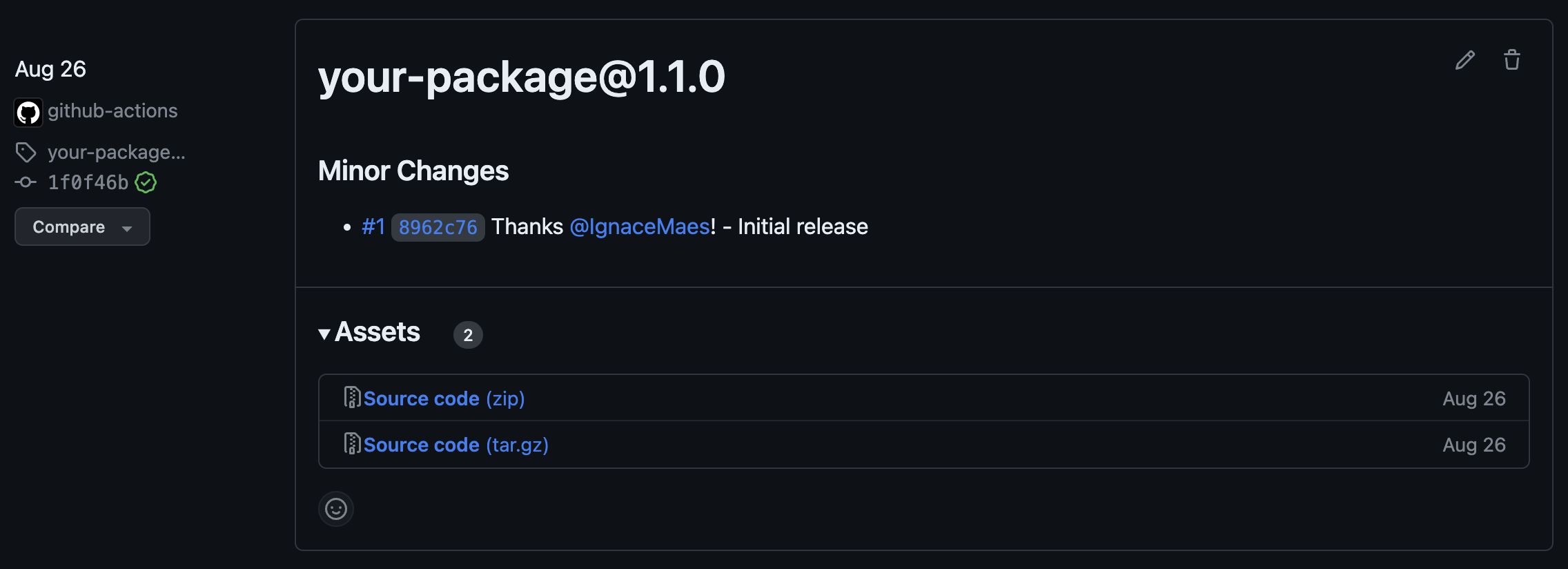This screenshot has width=1568, height=569.
Task: Visit the @IgnaceMaes profile link
Action: coord(639,226)
